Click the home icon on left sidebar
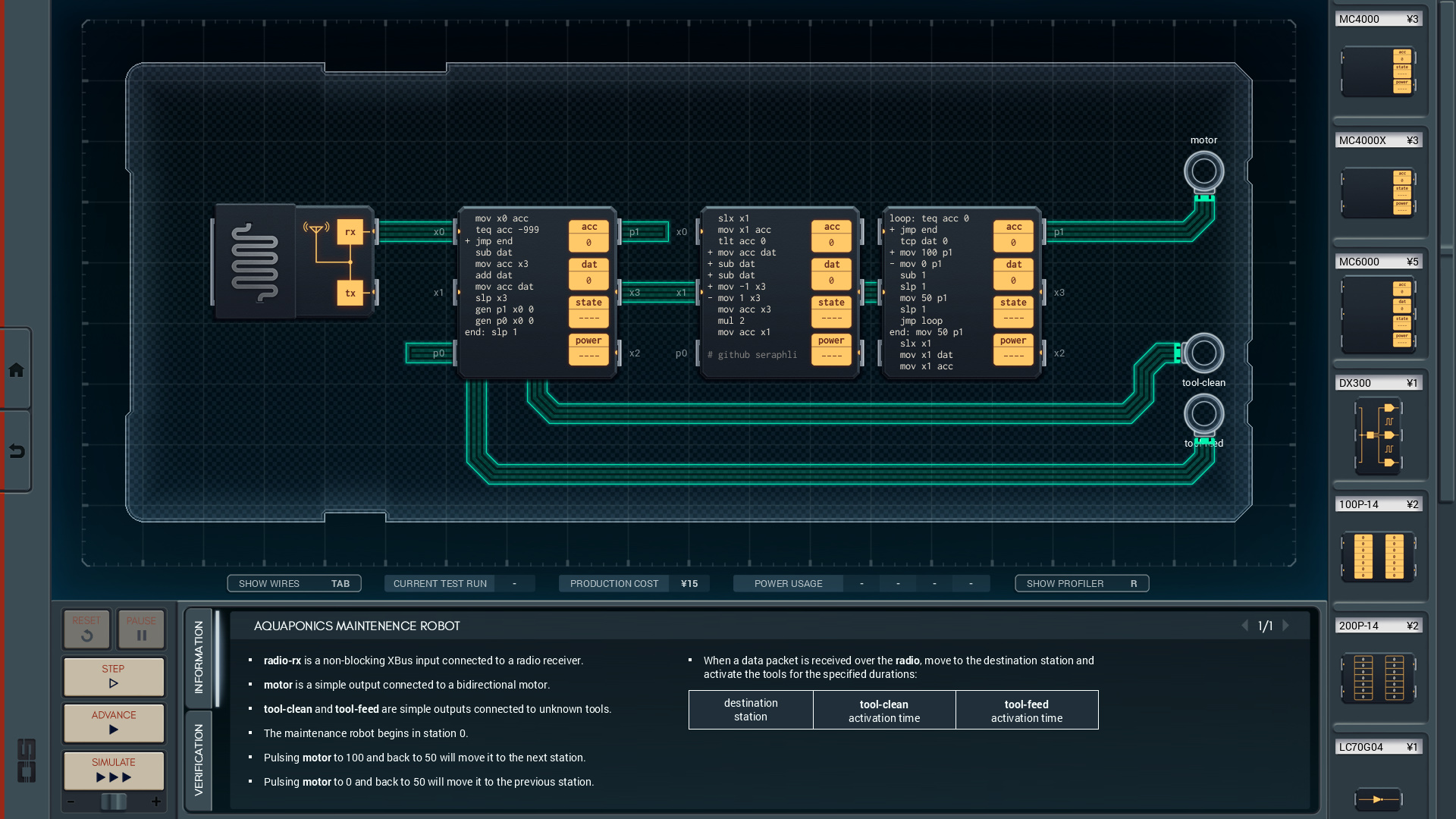 tap(16, 370)
